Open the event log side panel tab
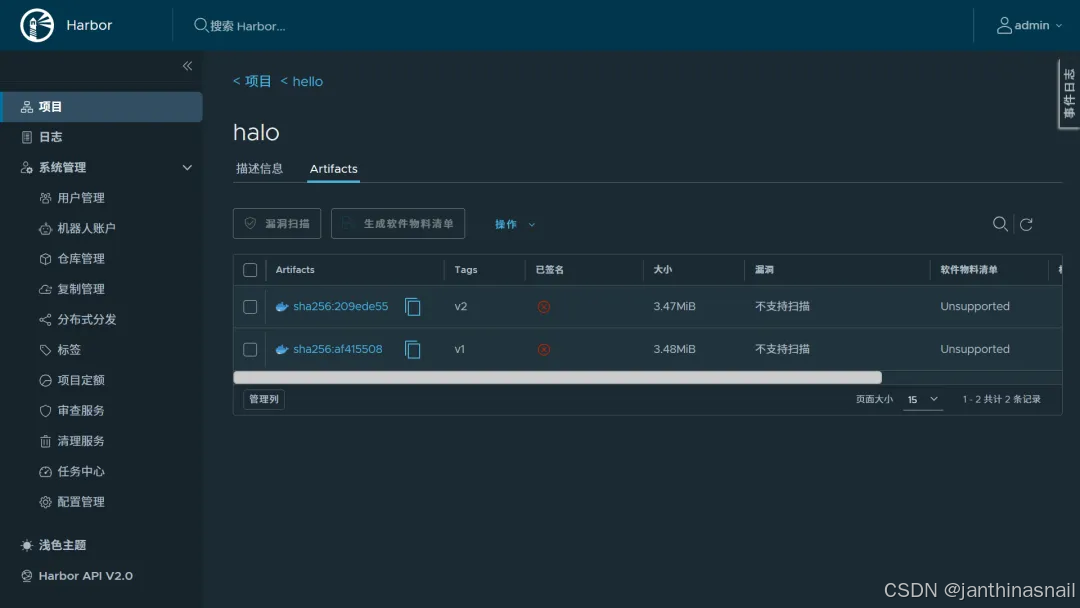1080x608 pixels. tap(1069, 94)
